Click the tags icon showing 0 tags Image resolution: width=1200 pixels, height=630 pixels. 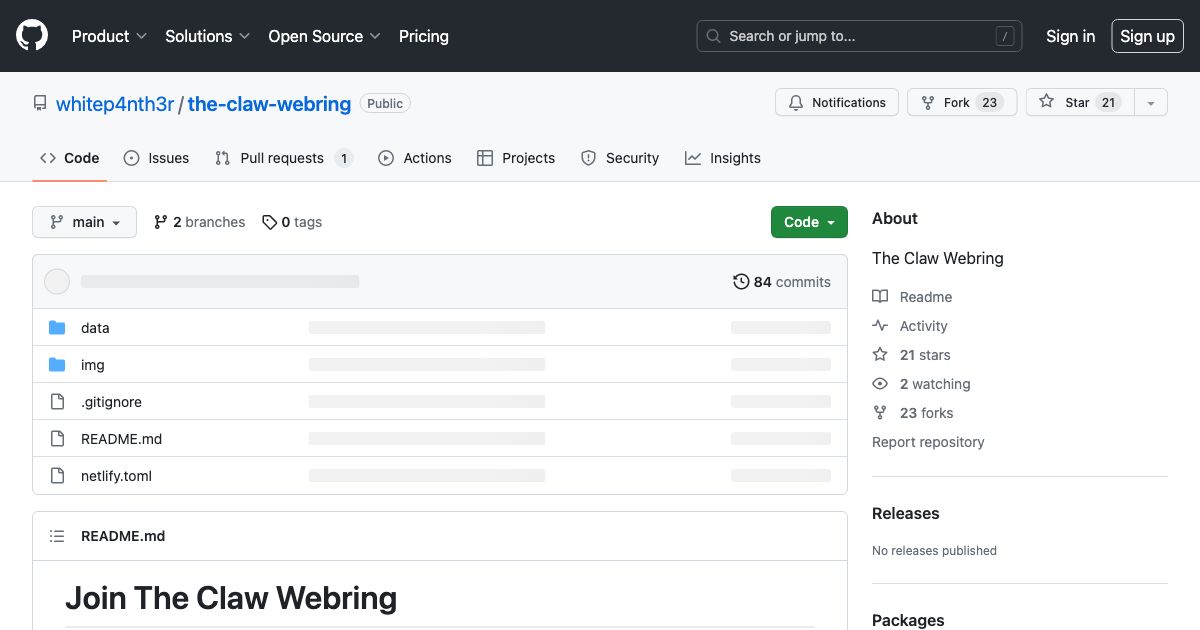click(269, 221)
